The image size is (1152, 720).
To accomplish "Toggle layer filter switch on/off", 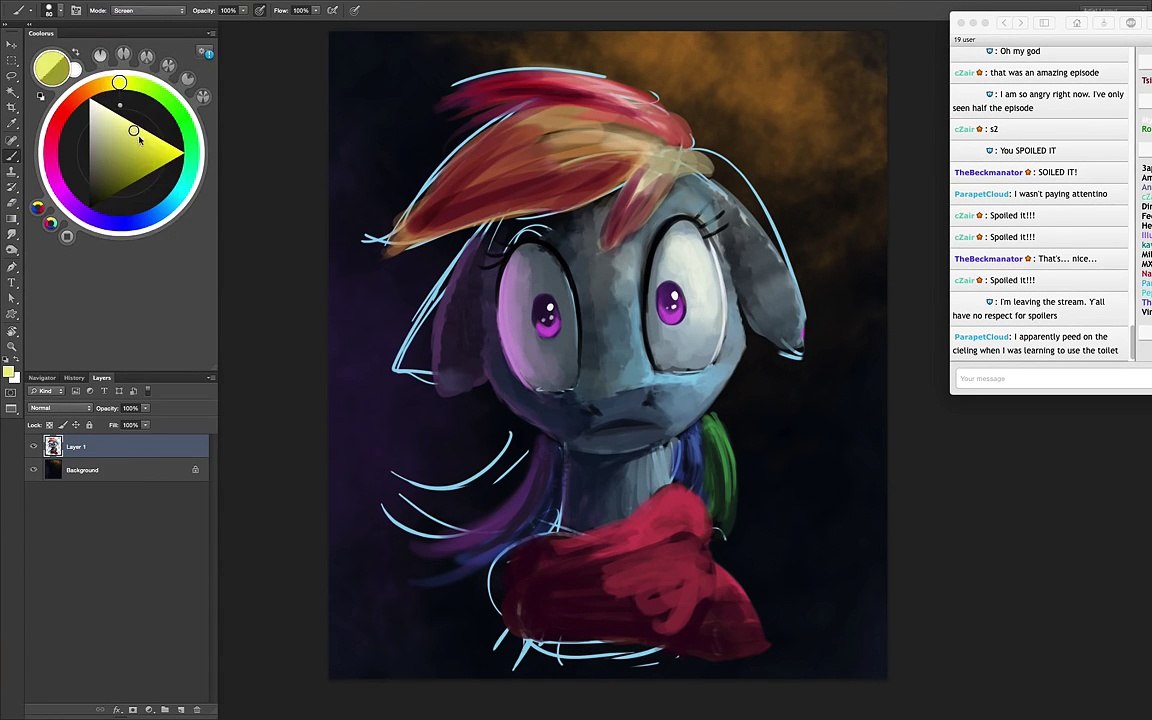I will point(148,391).
